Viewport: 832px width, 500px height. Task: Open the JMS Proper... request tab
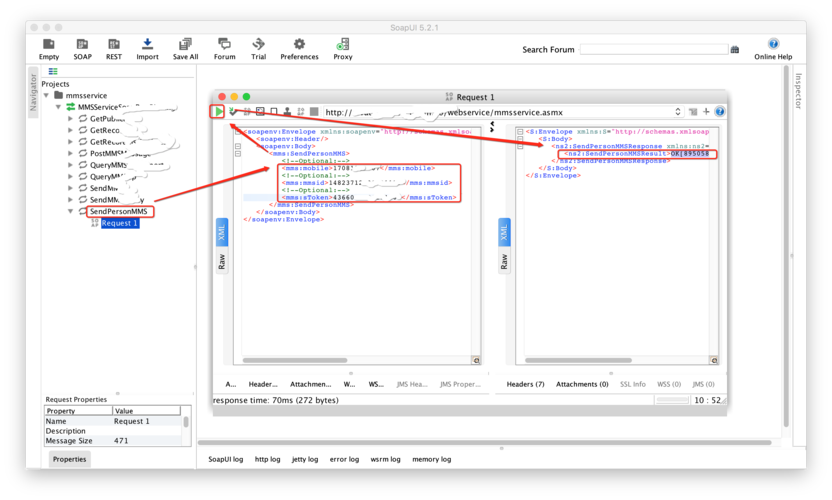click(x=460, y=384)
